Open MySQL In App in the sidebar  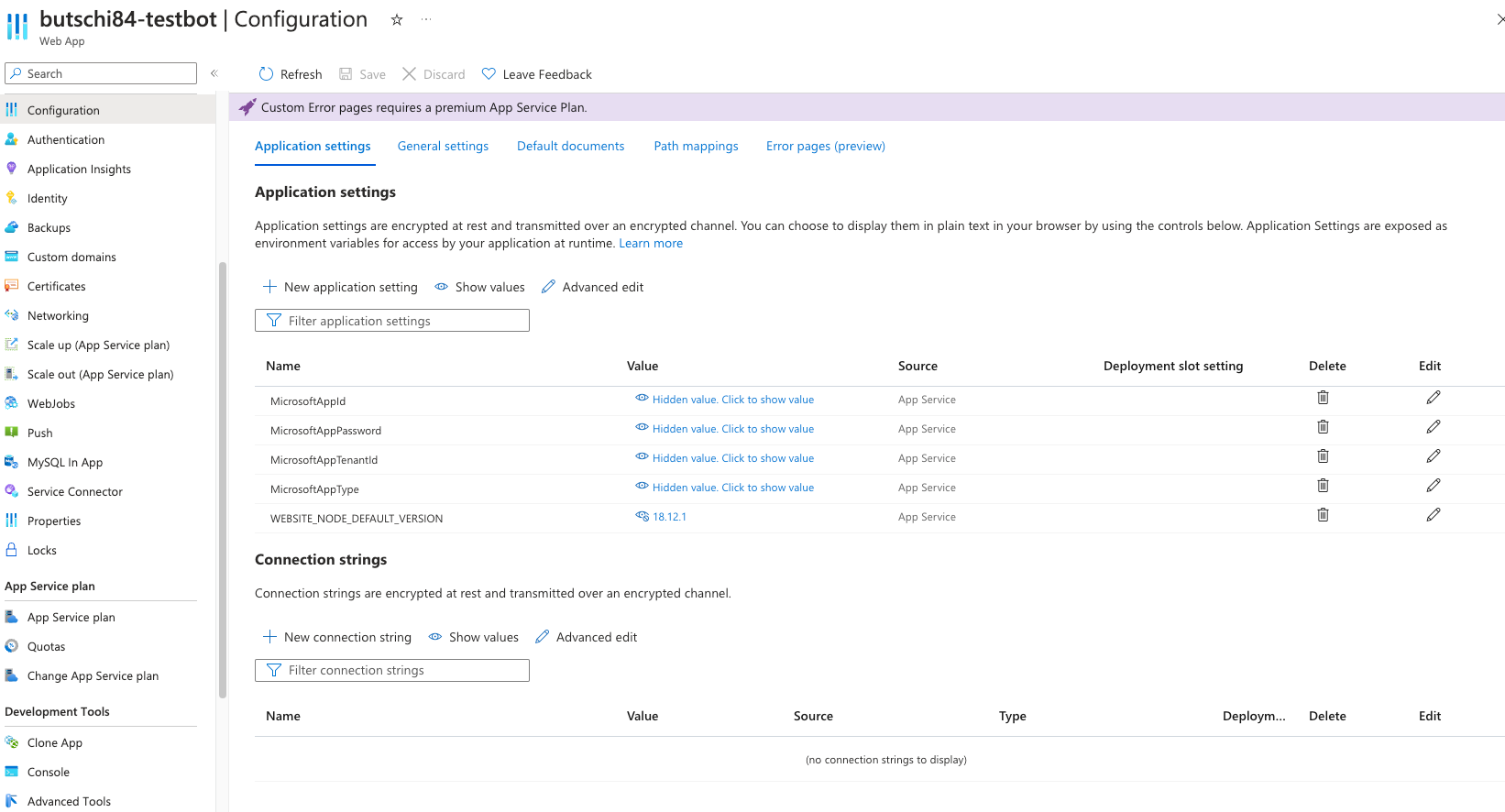point(65,462)
